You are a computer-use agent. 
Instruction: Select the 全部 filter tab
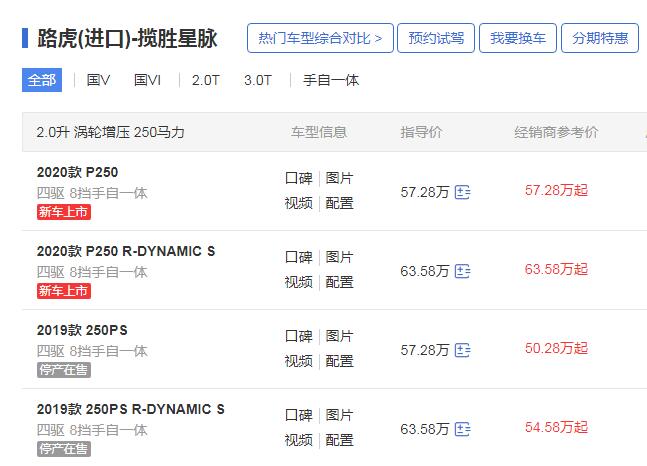[x=42, y=80]
